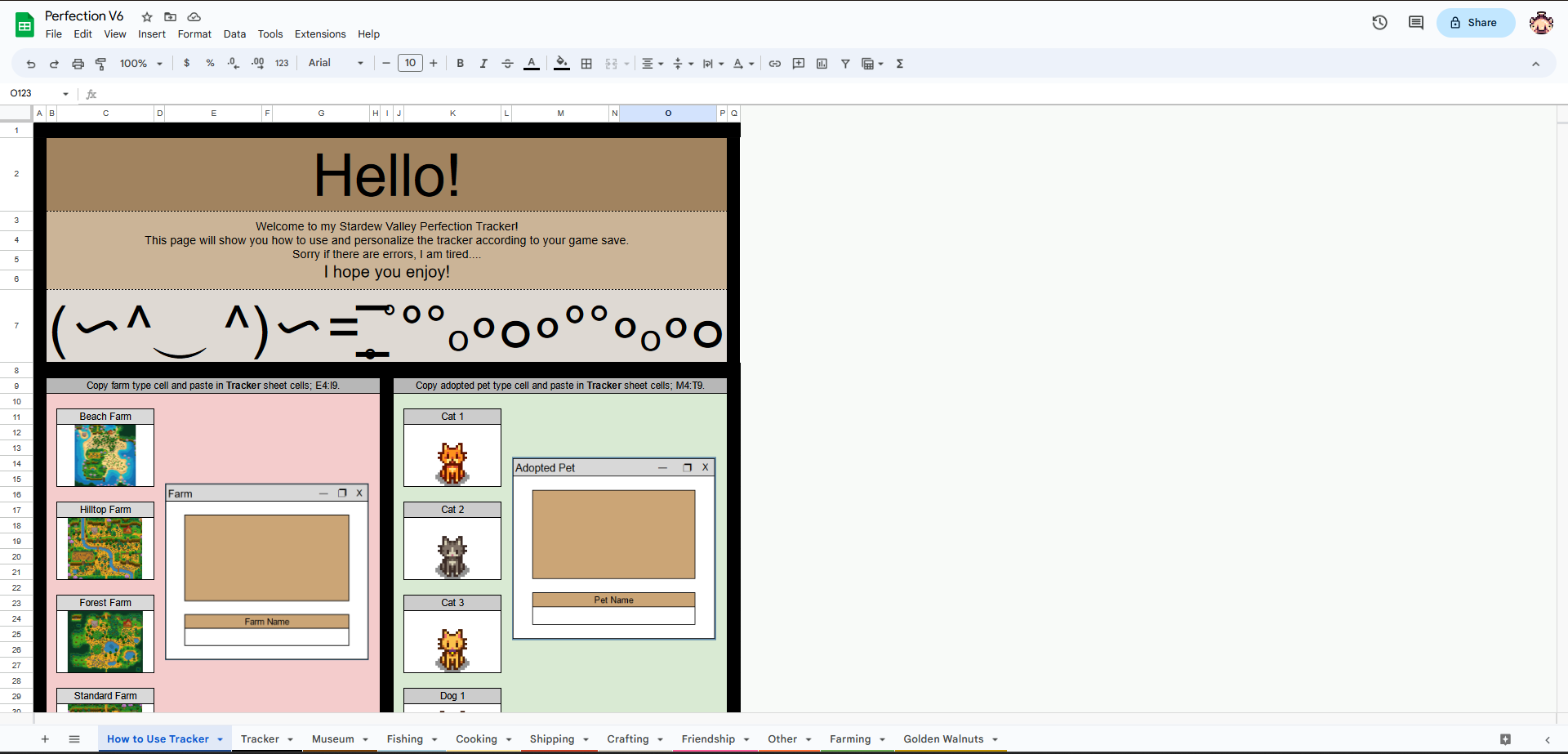
Task: Open the Format menu
Action: click(194, 34)
